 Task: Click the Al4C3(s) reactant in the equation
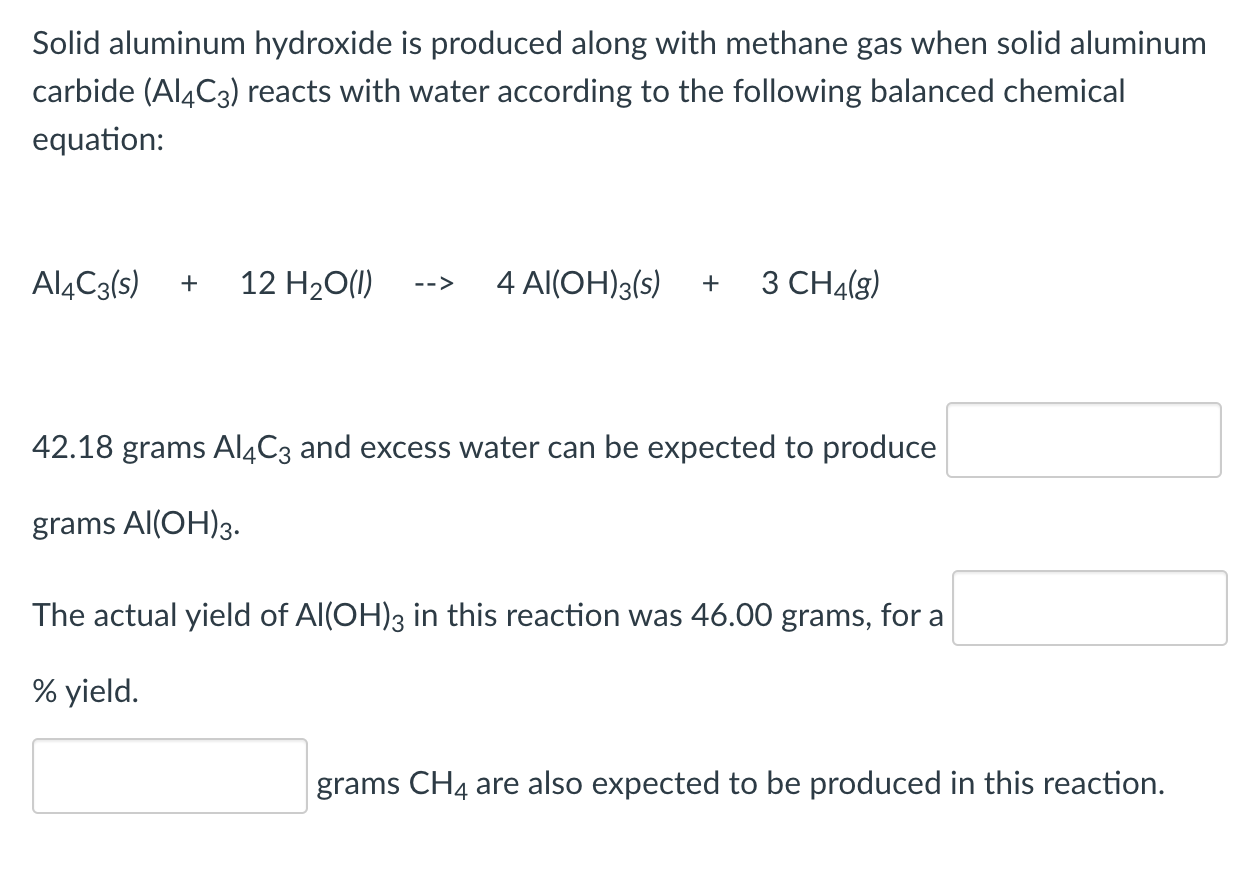point(86,285)
